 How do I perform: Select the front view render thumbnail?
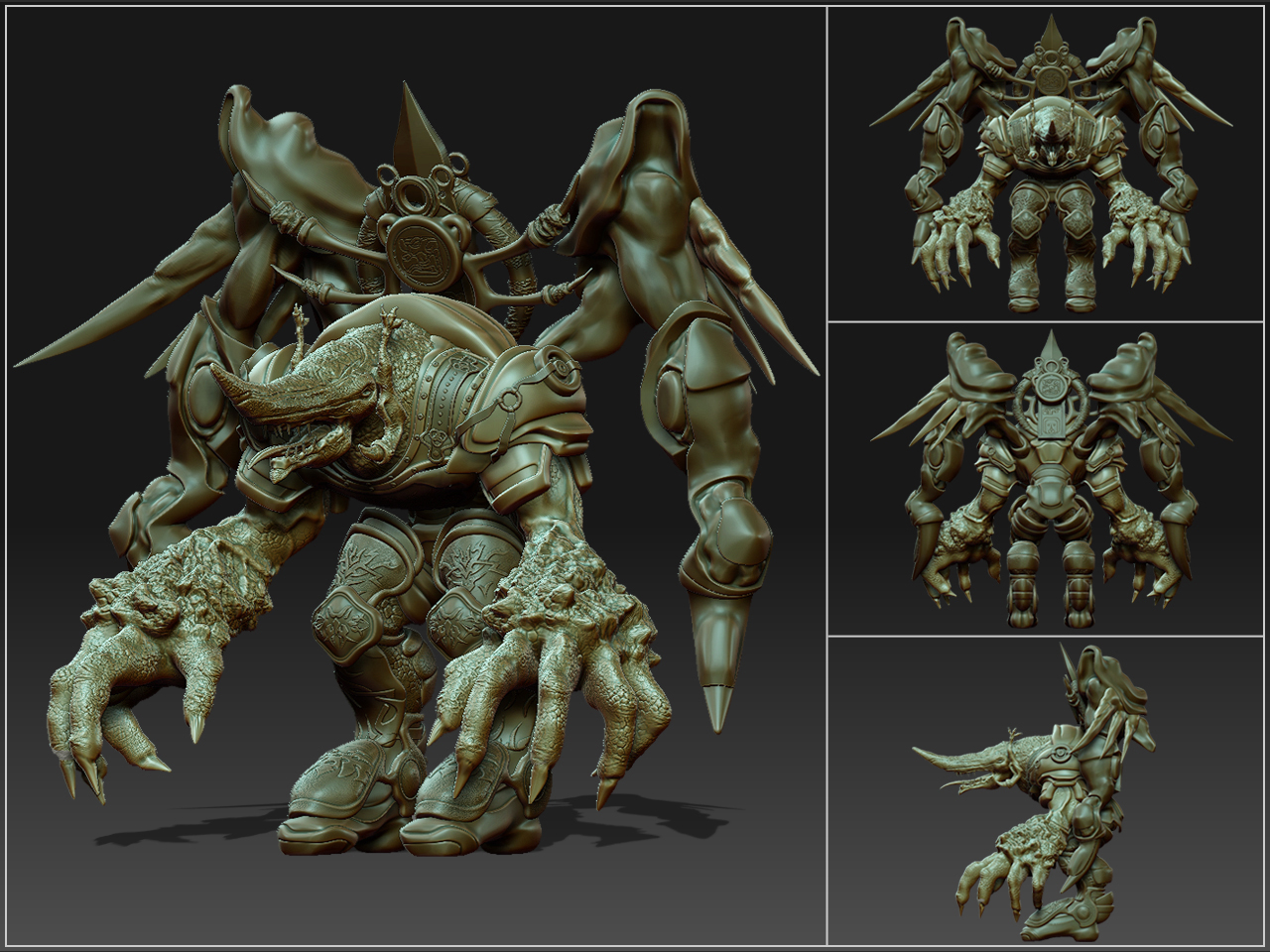click(1047, 164)
